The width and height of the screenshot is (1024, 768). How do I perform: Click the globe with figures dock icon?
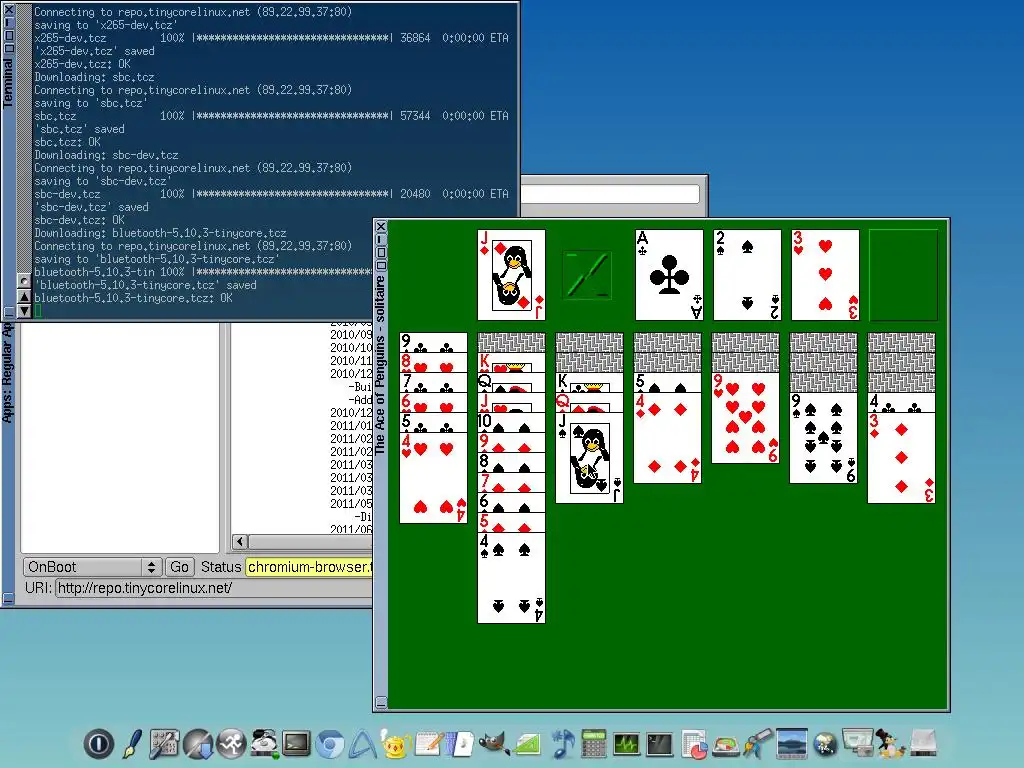tap(825, 744)
